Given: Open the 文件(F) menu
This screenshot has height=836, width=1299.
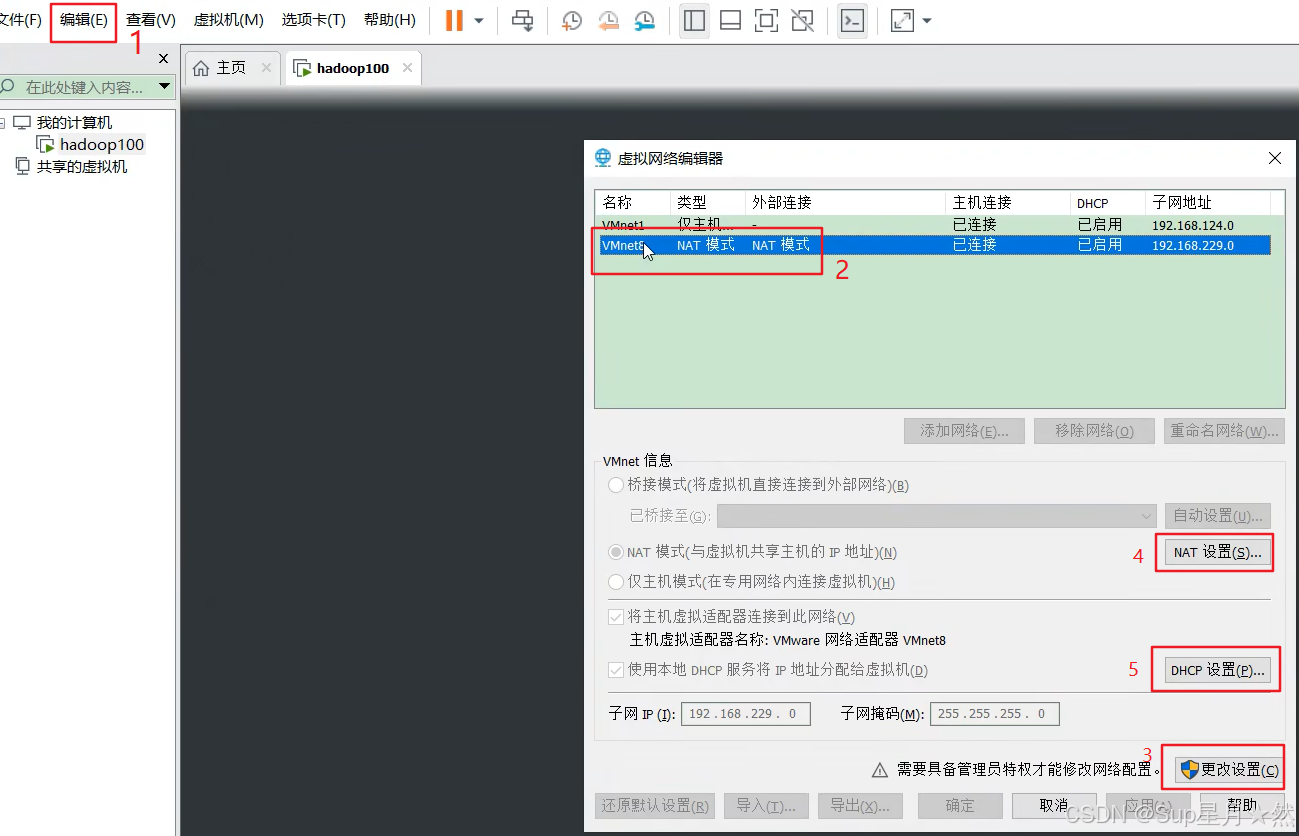Looking at the screenshot, I should click(x=21, y=20).
